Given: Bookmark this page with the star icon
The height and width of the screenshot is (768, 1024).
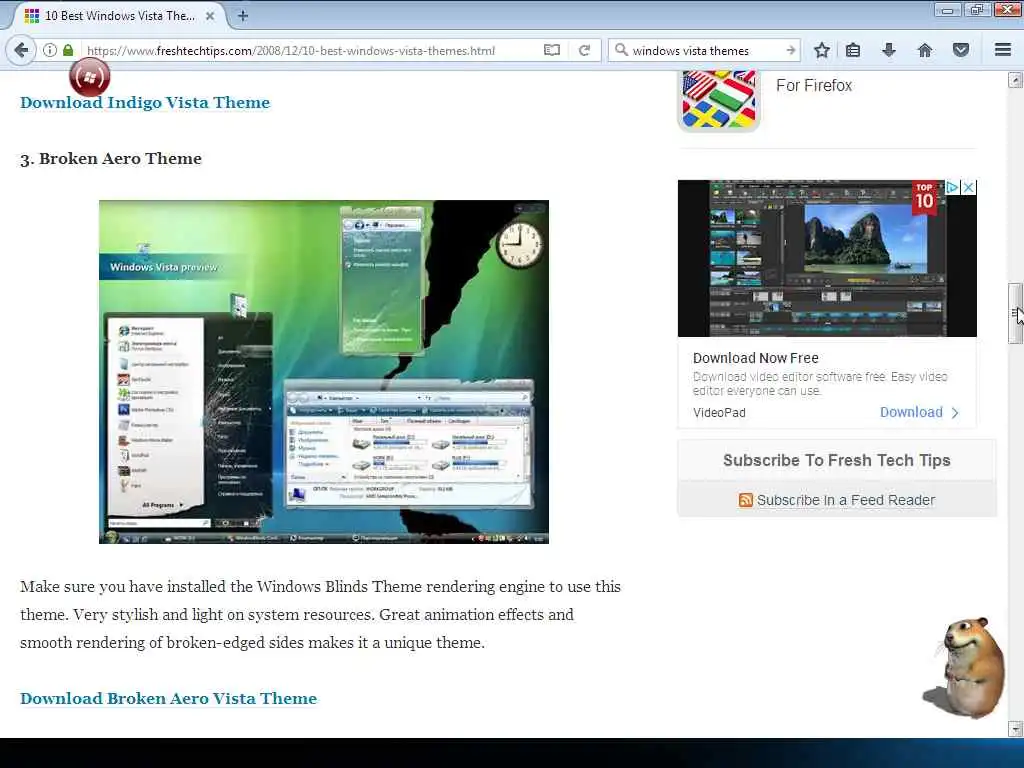Looking at the screenshot, I should [822, 50].
